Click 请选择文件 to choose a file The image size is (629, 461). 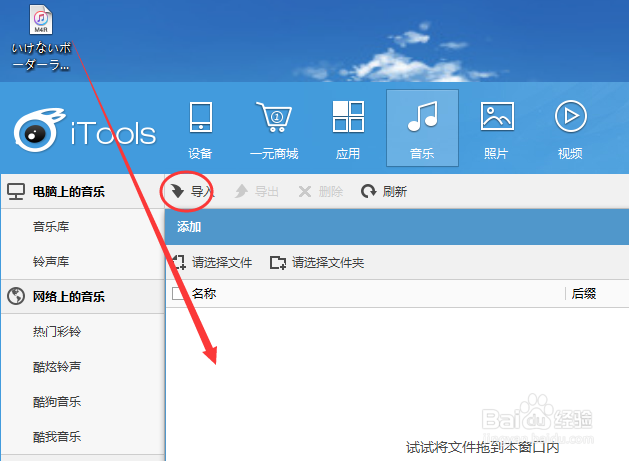[213, 262]
